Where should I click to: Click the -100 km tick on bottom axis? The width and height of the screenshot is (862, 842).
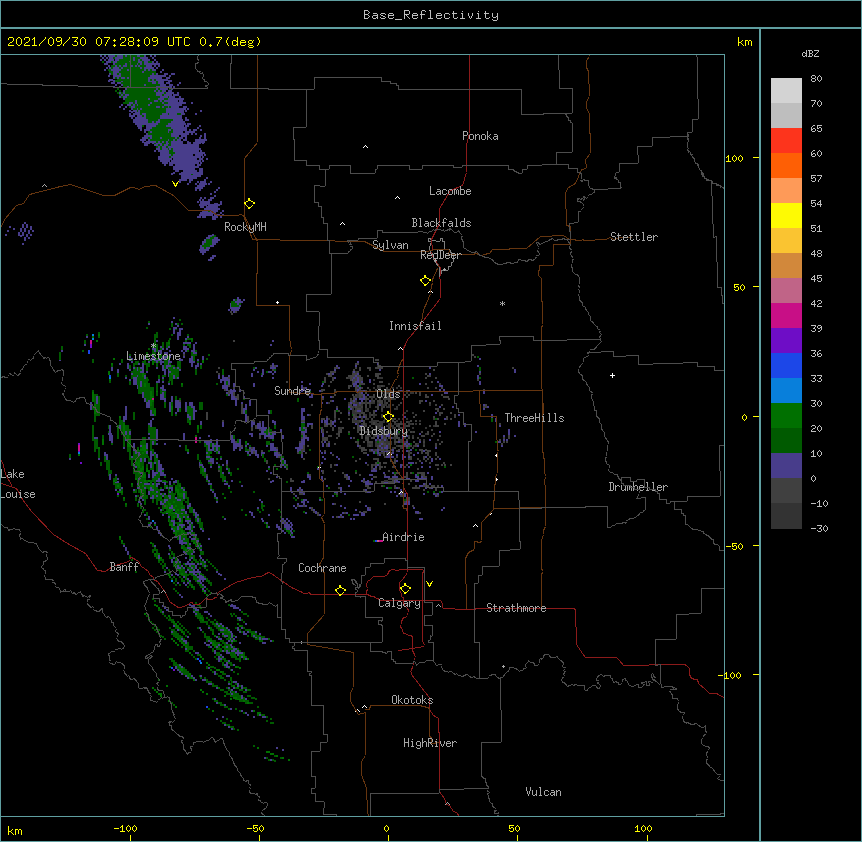coord(125,828)
